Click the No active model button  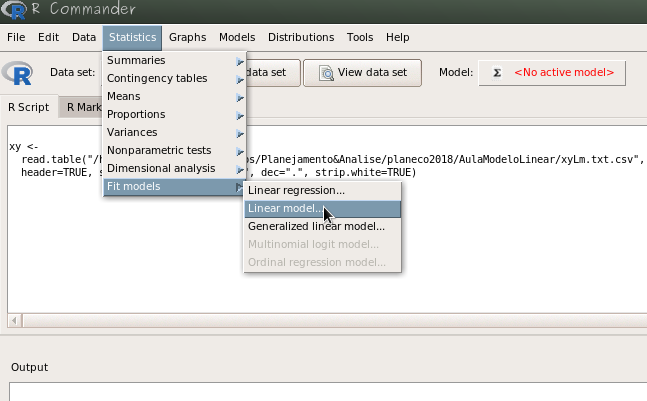pos(553,73)
